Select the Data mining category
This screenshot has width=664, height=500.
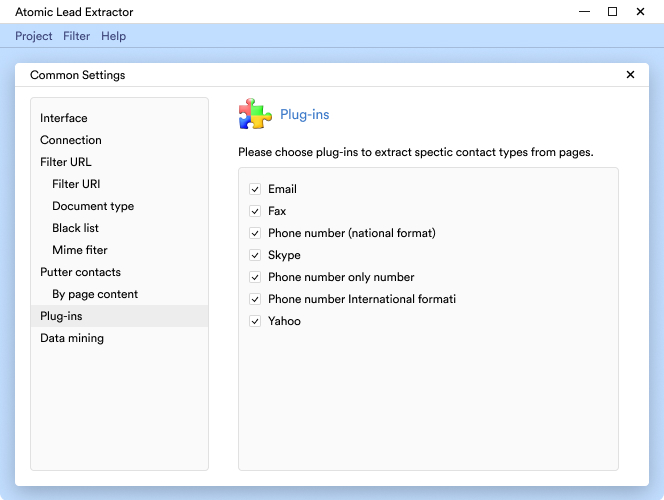tap(72, 338)
